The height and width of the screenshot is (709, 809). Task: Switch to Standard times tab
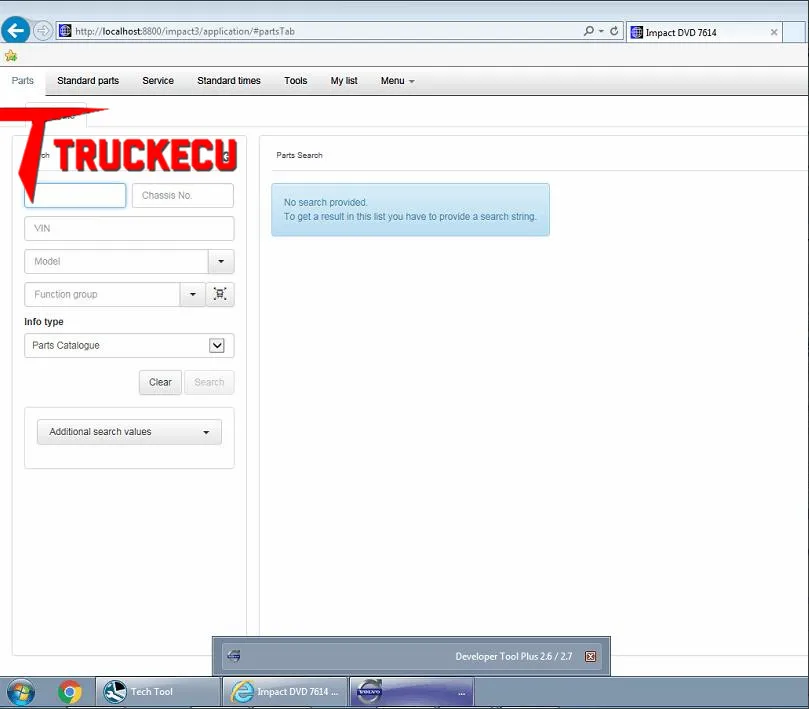229,80
